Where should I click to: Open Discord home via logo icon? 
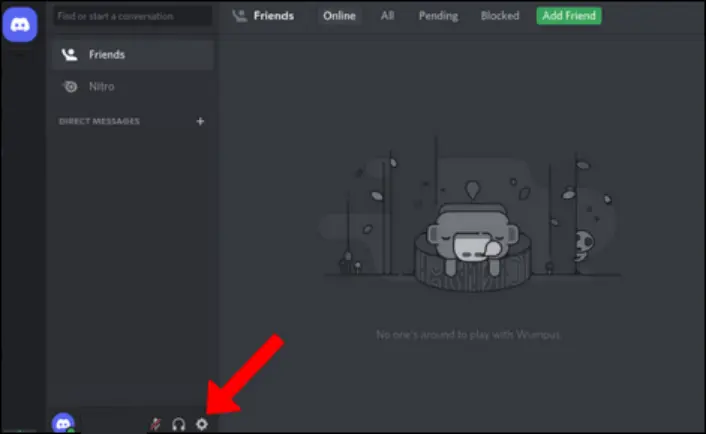(20, 24)
